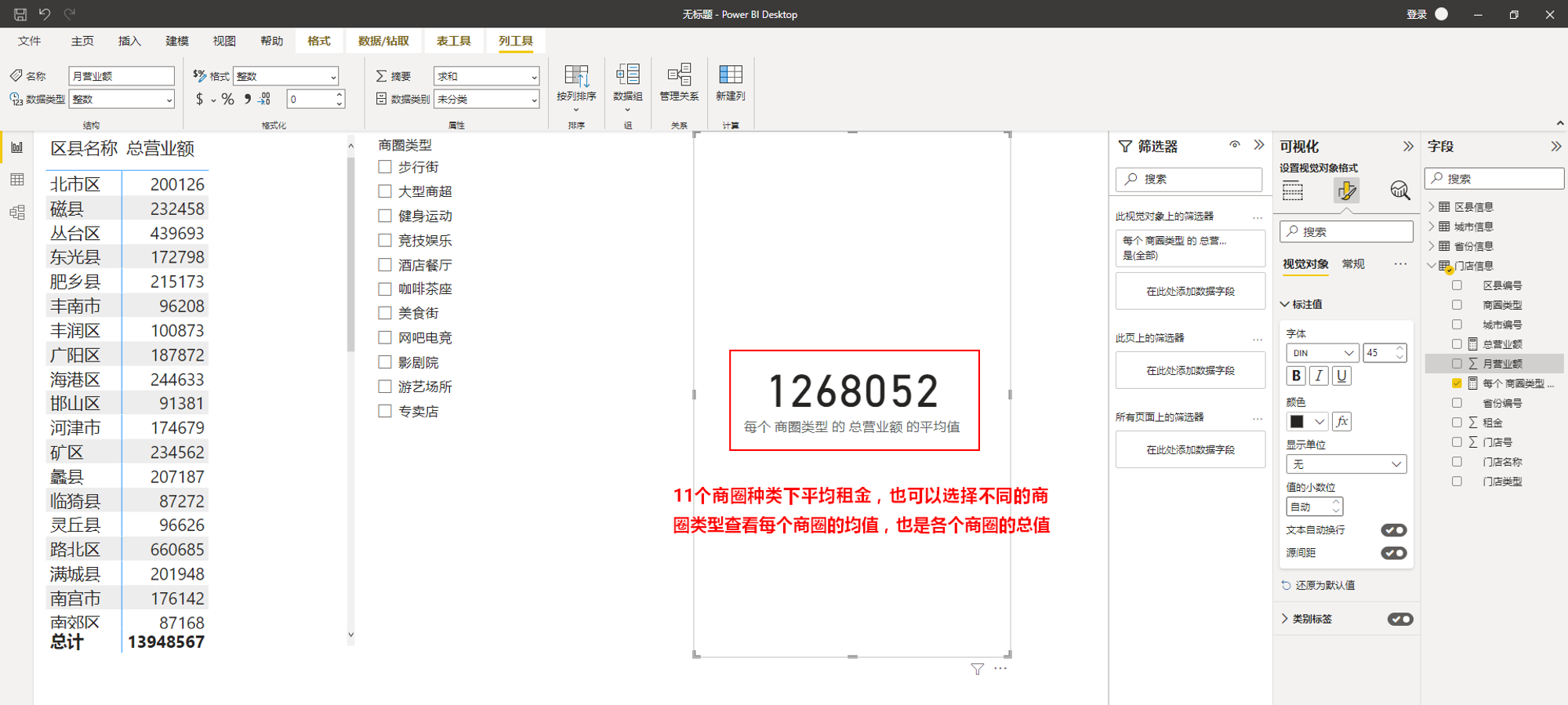Collapse the Fields pane with chevrons
The width and height of the screenshot is (1568, 705).
[x=1555, y=147]
